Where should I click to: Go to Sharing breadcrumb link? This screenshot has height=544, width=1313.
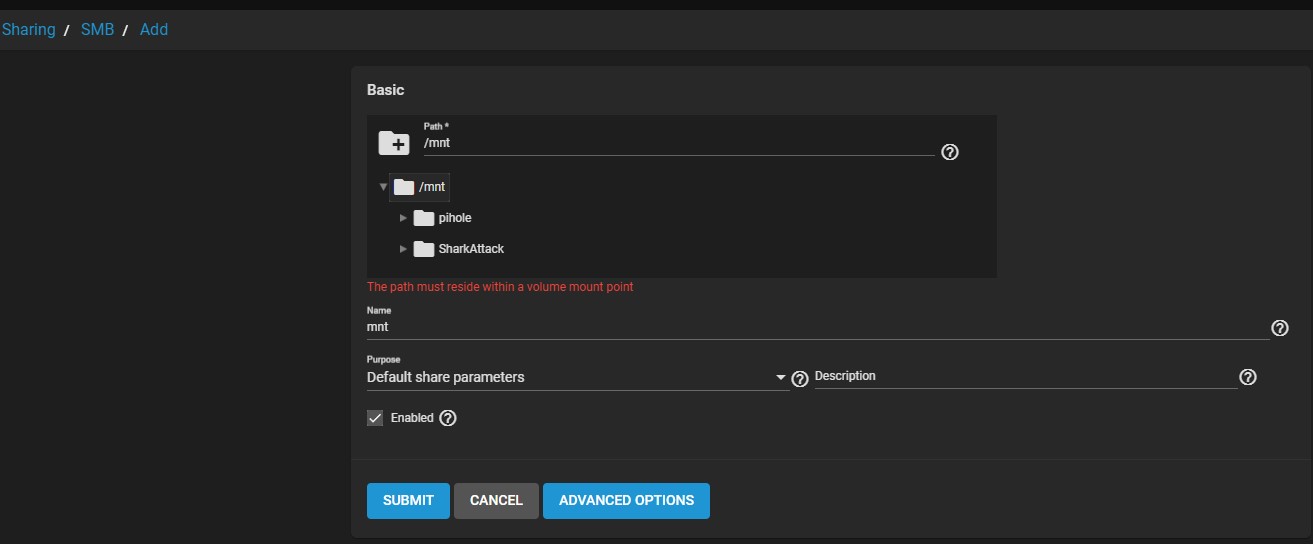28,30
